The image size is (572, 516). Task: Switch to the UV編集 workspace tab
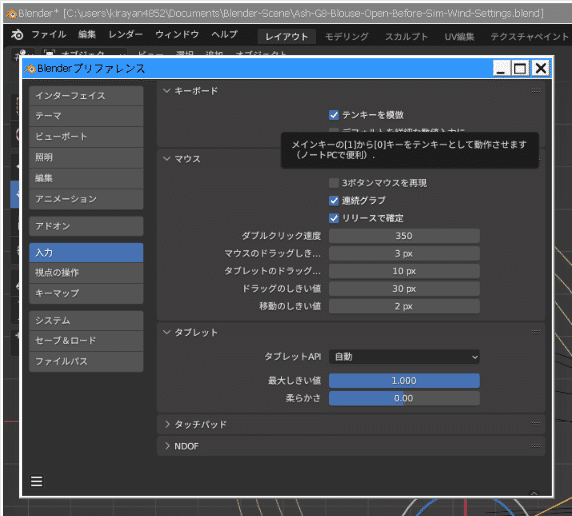click(459, 36)
